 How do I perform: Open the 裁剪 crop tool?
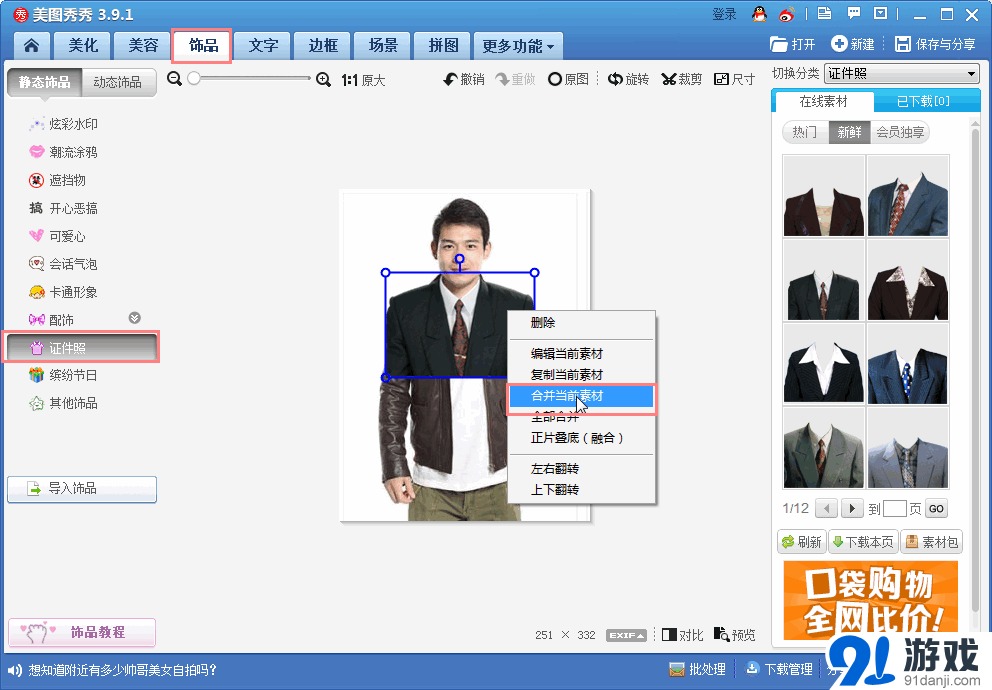coord(682,80)
